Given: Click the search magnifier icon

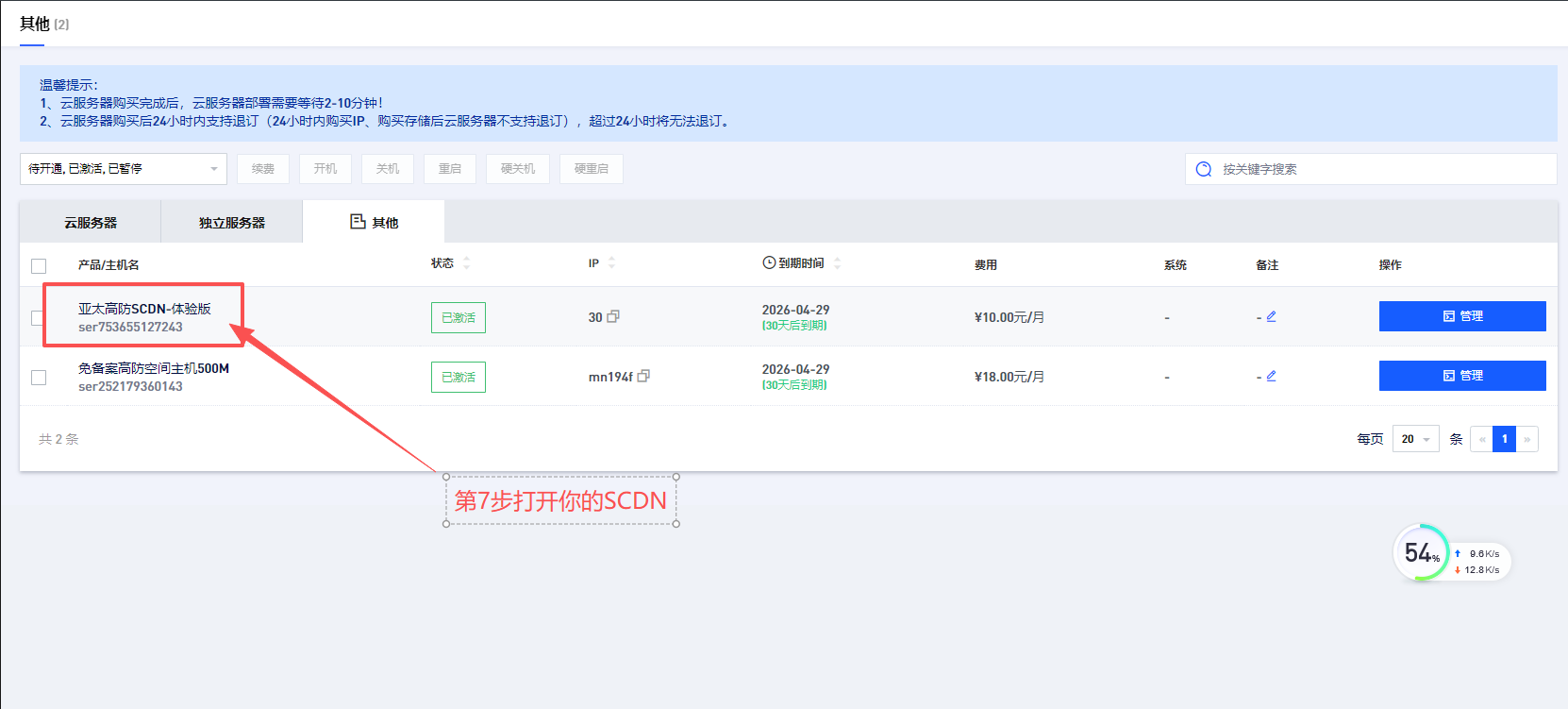Looking at the screenshot, I should point(1204,170).
